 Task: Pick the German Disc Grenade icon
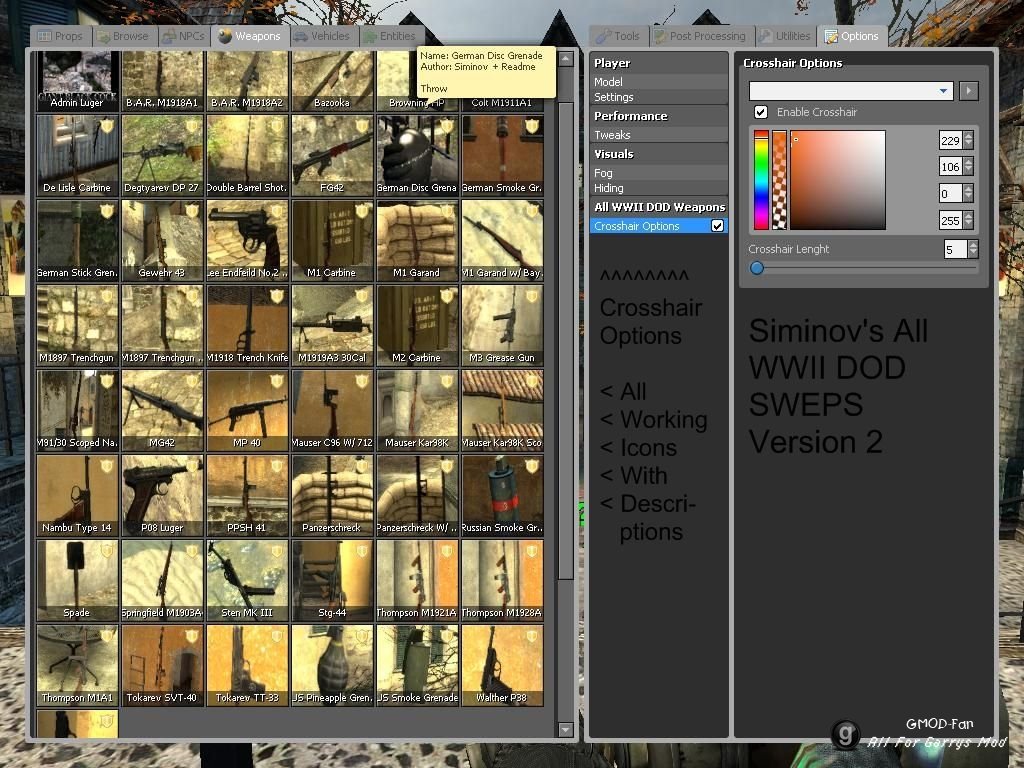pyautogui.click(x=417, y=155)
